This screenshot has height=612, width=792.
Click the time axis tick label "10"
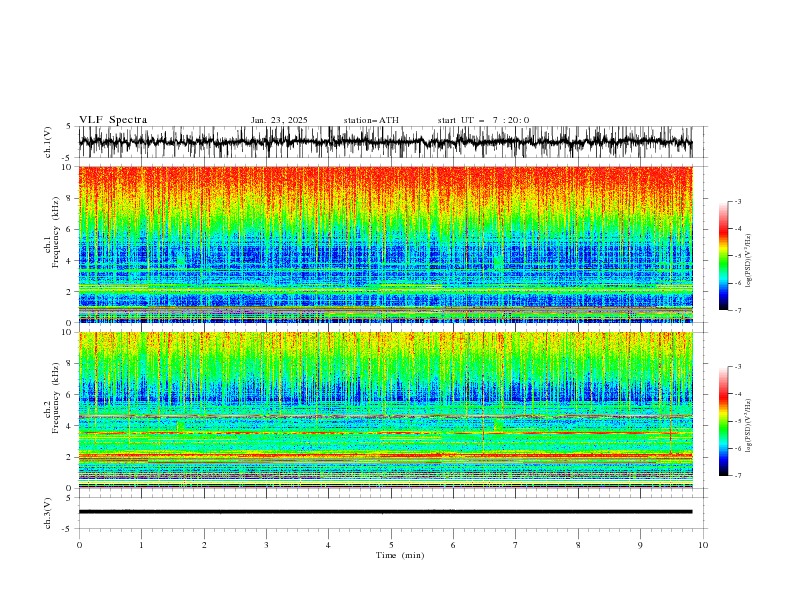click(x=703, y=545)
